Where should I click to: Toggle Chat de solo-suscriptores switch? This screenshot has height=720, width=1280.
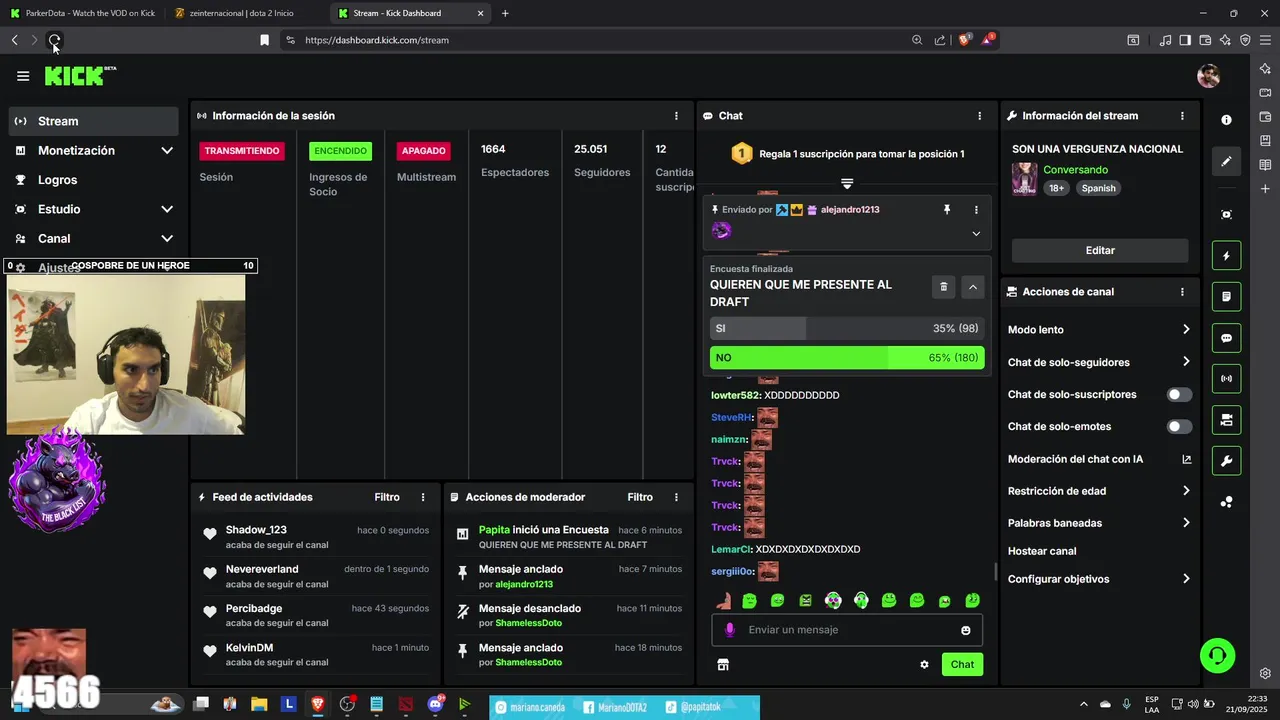[x=1180, y=395]
